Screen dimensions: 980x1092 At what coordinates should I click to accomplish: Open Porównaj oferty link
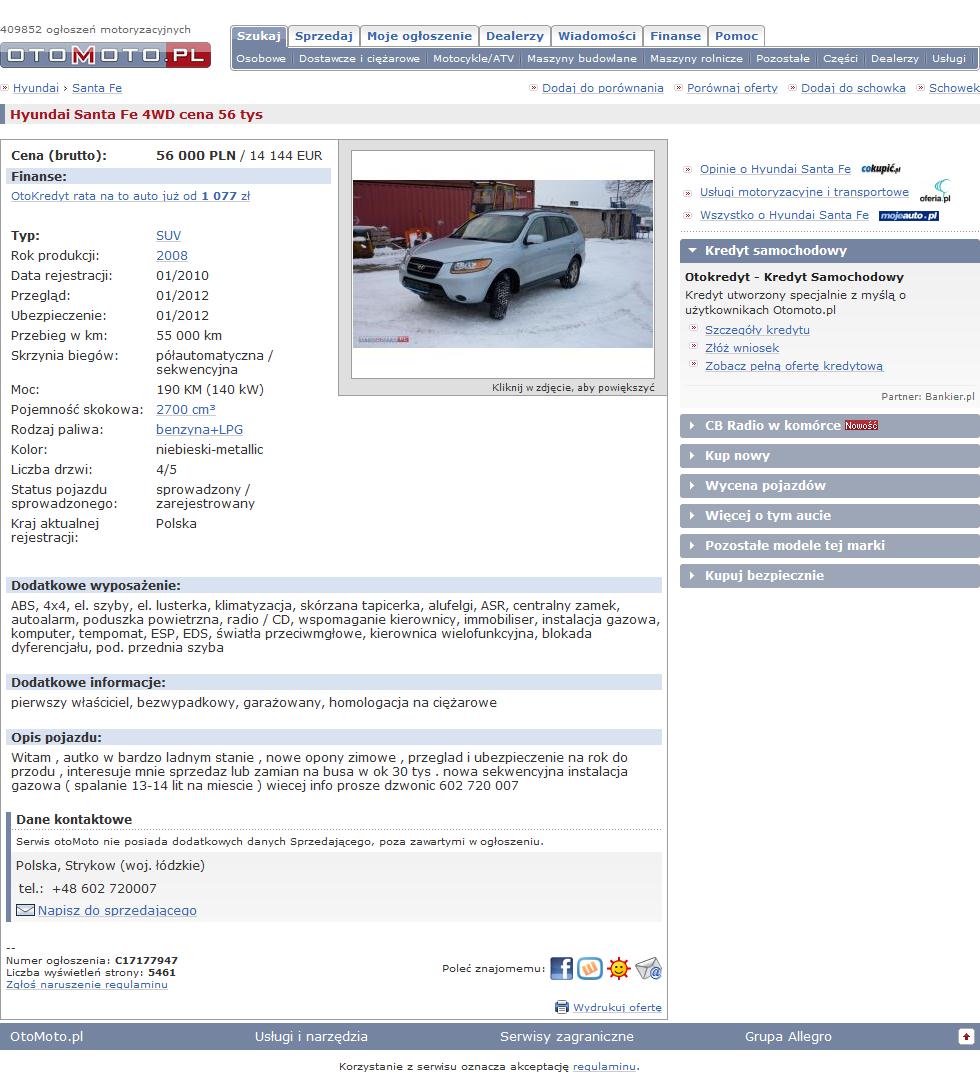coord(732,88)
